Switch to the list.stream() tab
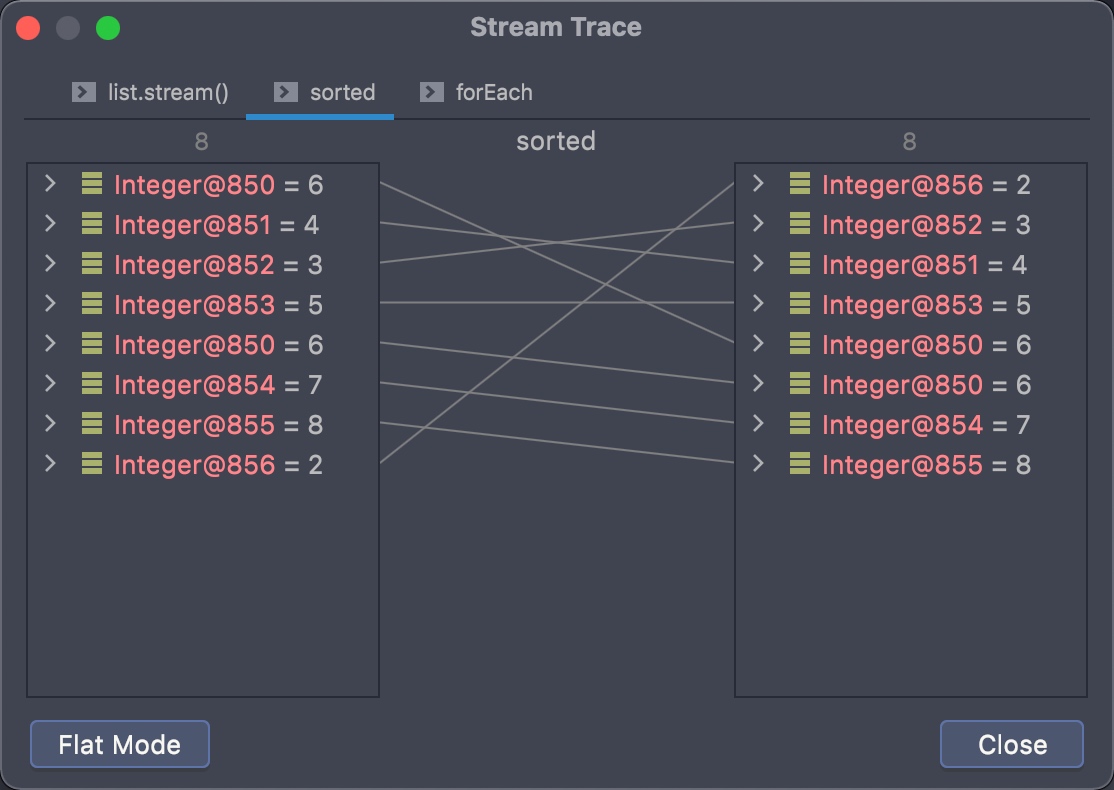1114x790 pixels. (x=168, y=93)
